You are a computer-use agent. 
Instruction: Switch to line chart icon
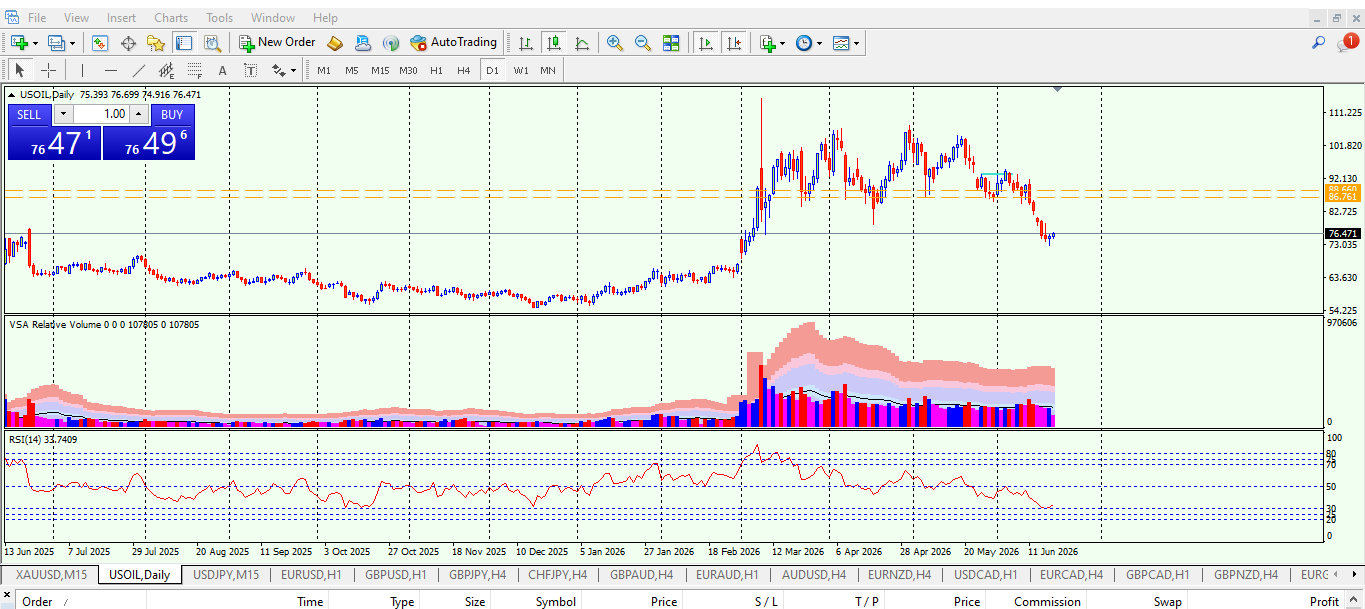pos(582,43)
